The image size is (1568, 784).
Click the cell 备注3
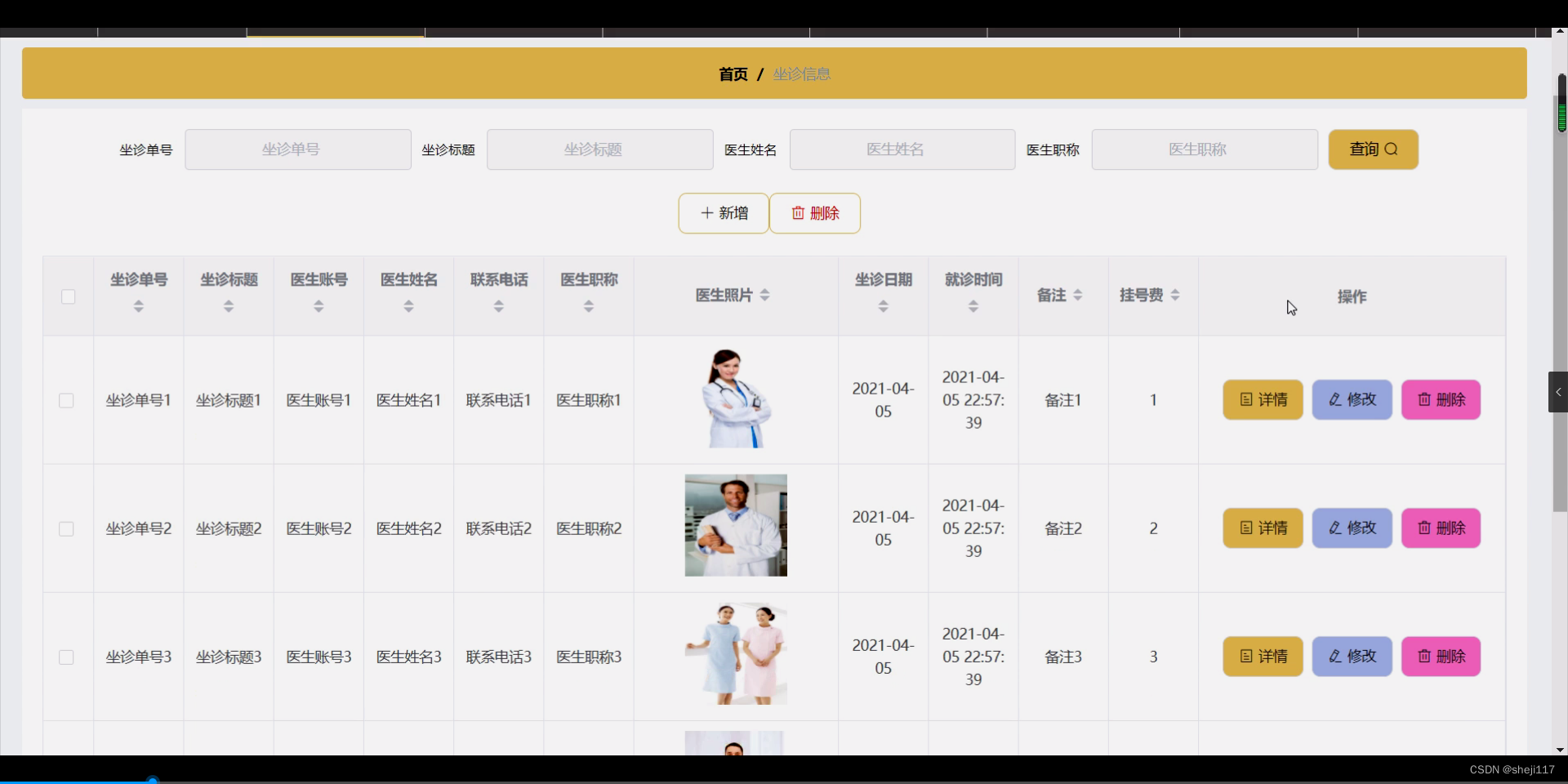coord(1063,657)
